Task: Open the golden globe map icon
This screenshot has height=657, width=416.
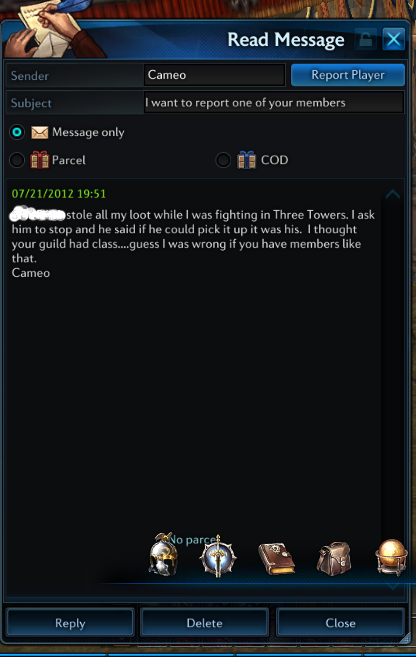Action: tap(391, 557)
